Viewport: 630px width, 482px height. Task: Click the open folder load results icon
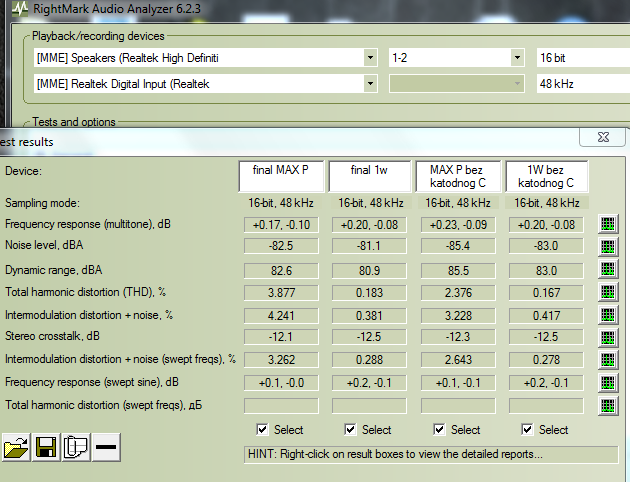pyautogui.click(x=16, y=447)
